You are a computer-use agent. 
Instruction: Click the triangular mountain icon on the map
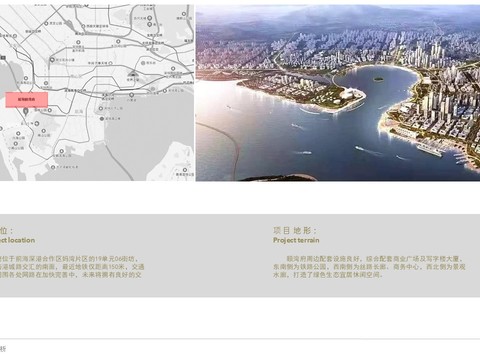(x=132, y=74)
